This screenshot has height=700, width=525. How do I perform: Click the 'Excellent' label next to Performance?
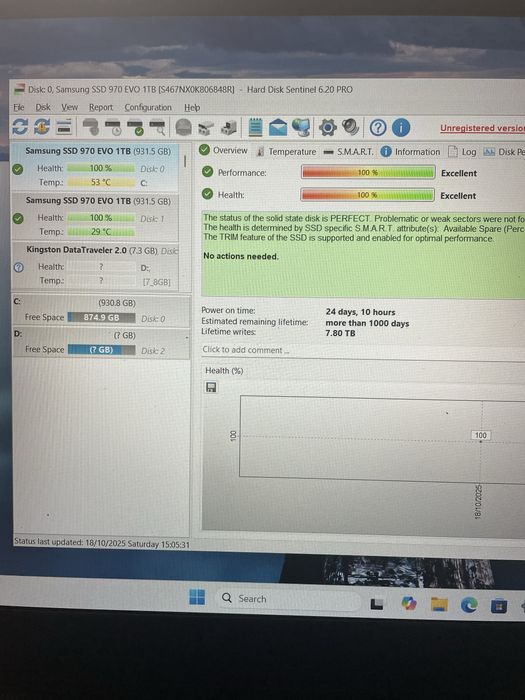click(x=459, y=173)
